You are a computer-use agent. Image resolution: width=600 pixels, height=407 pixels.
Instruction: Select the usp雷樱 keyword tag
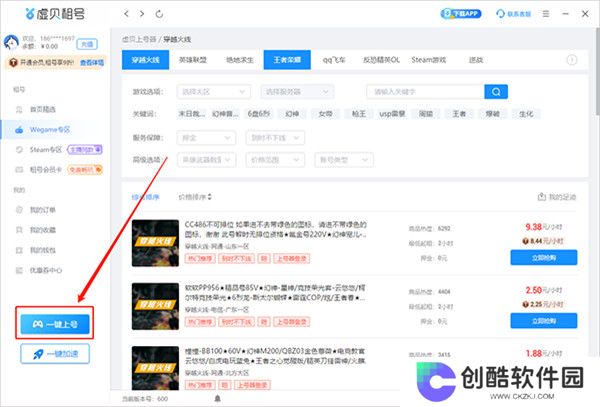point(392,114)
